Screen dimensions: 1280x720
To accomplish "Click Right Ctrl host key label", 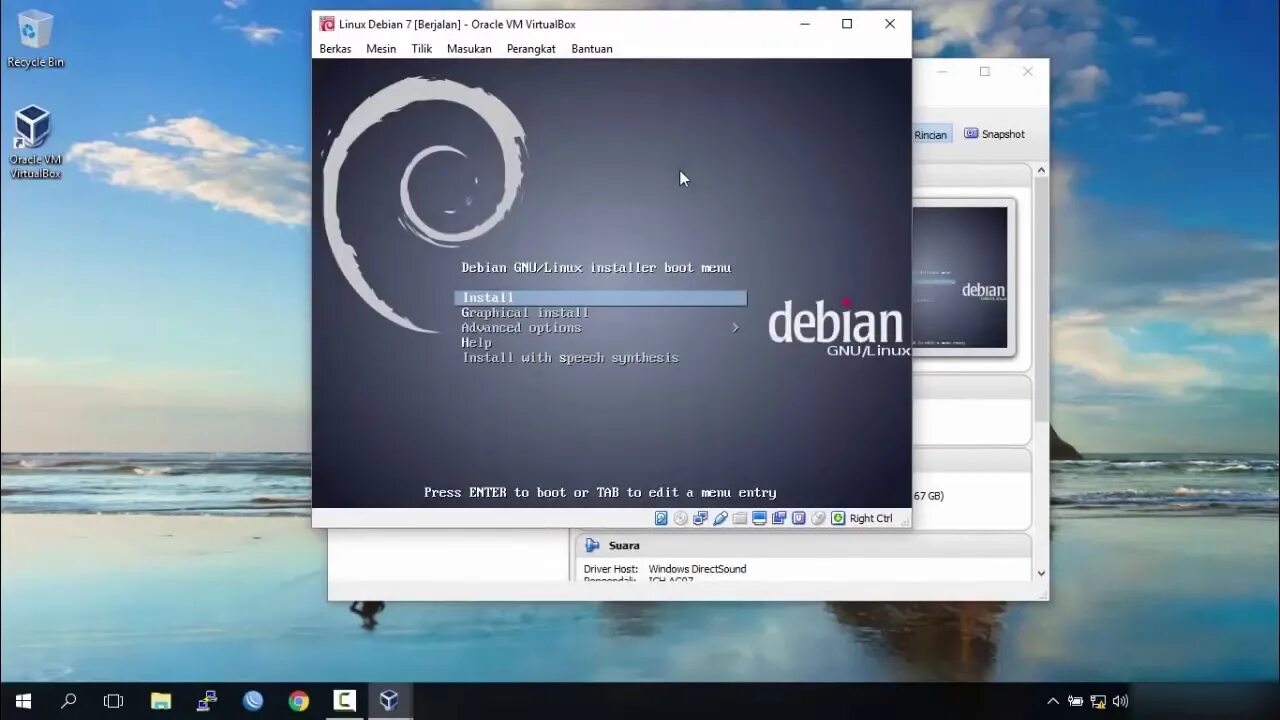I will (871, 518).
